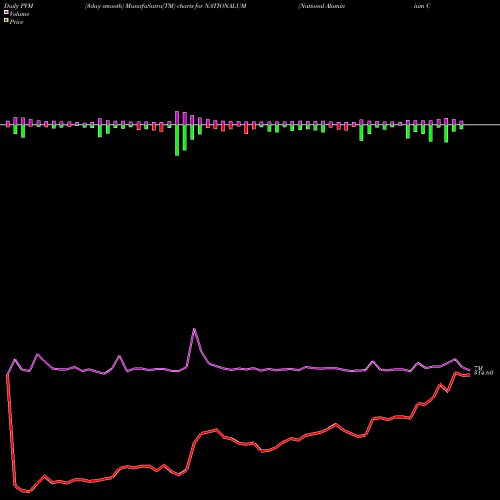Screen dimensions: 500x500
Task: Click the 'Volume' legend label
Action: click(19, 14)
